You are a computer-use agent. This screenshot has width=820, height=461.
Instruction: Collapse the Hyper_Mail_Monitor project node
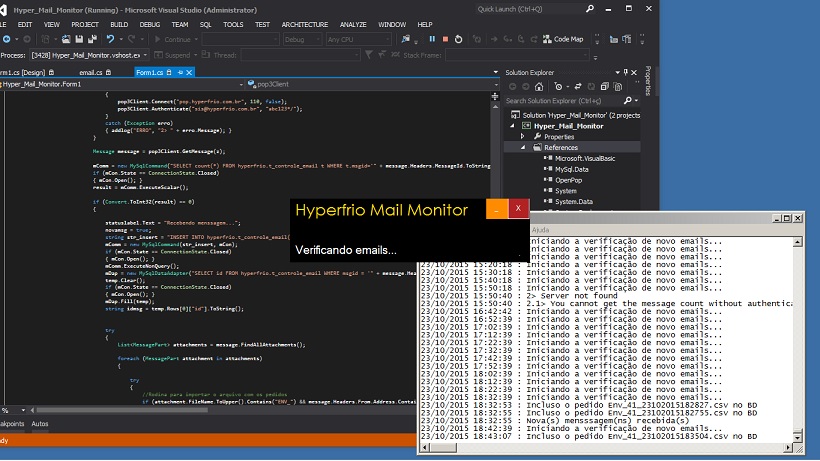(x=512, y=126)
